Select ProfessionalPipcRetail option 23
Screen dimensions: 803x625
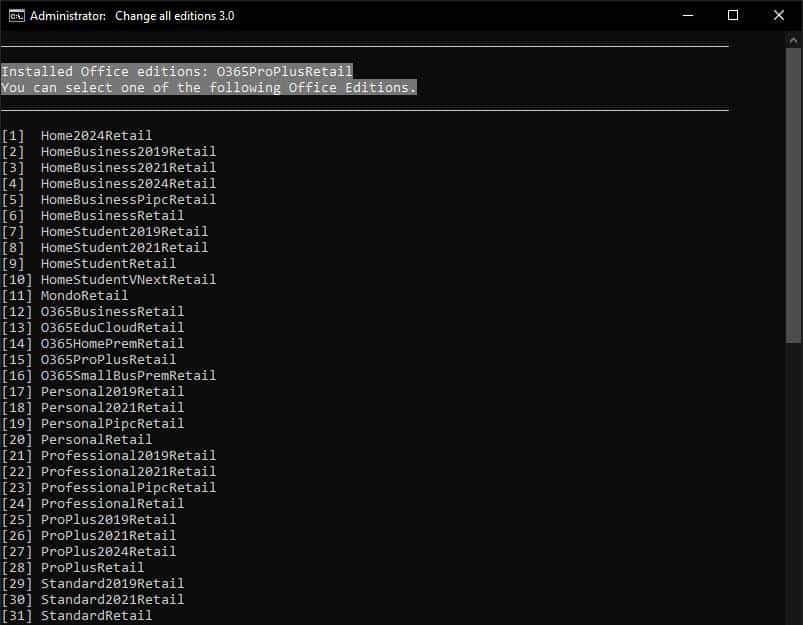point(128,487)
